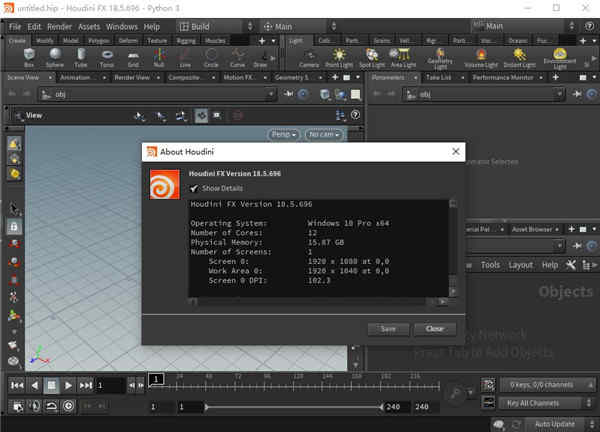Viewport: 600px width, 432px height.
Task: Add a Volume Light
Action: (481, 58)
